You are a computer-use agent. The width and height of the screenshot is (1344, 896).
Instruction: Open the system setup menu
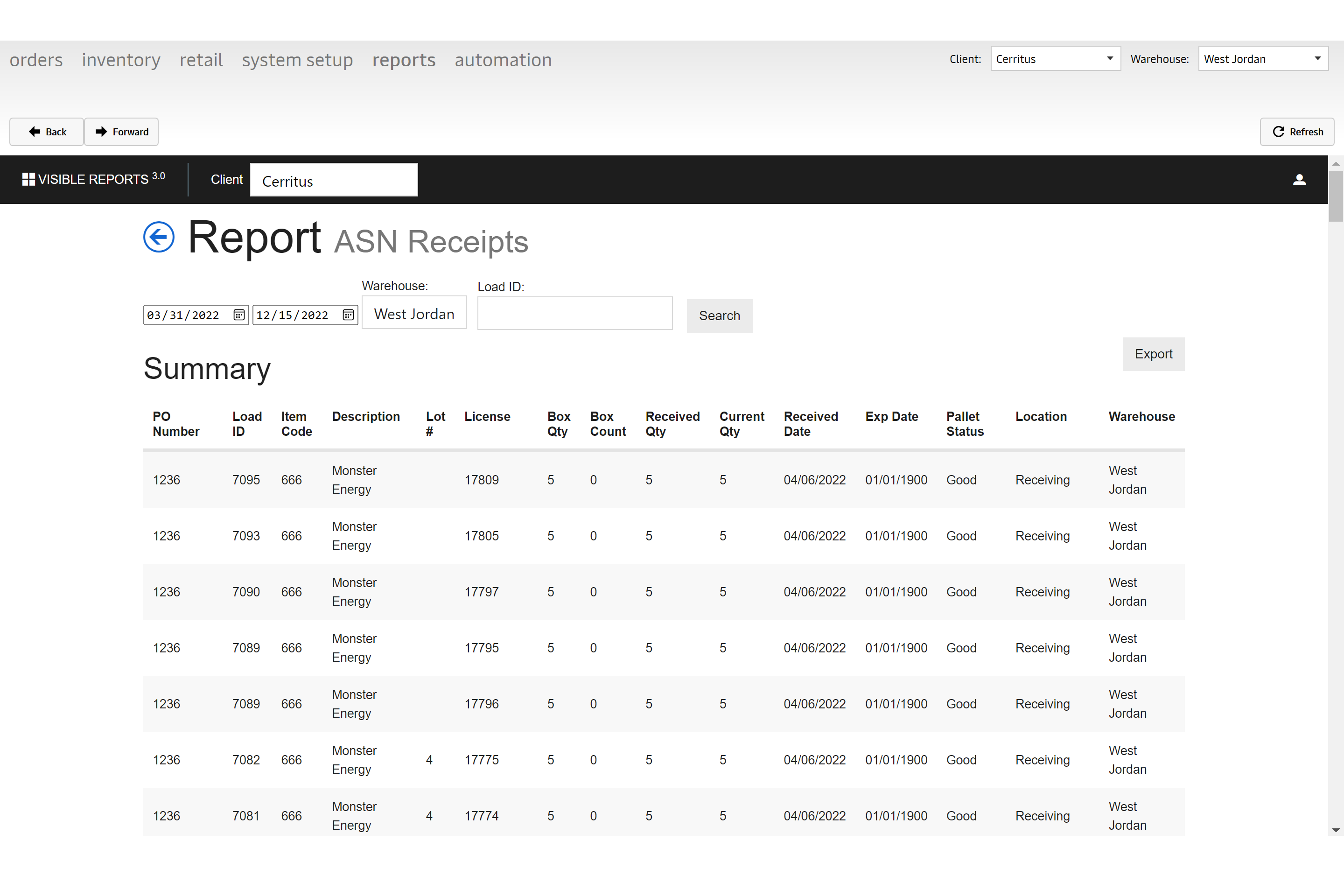(297, 60)
